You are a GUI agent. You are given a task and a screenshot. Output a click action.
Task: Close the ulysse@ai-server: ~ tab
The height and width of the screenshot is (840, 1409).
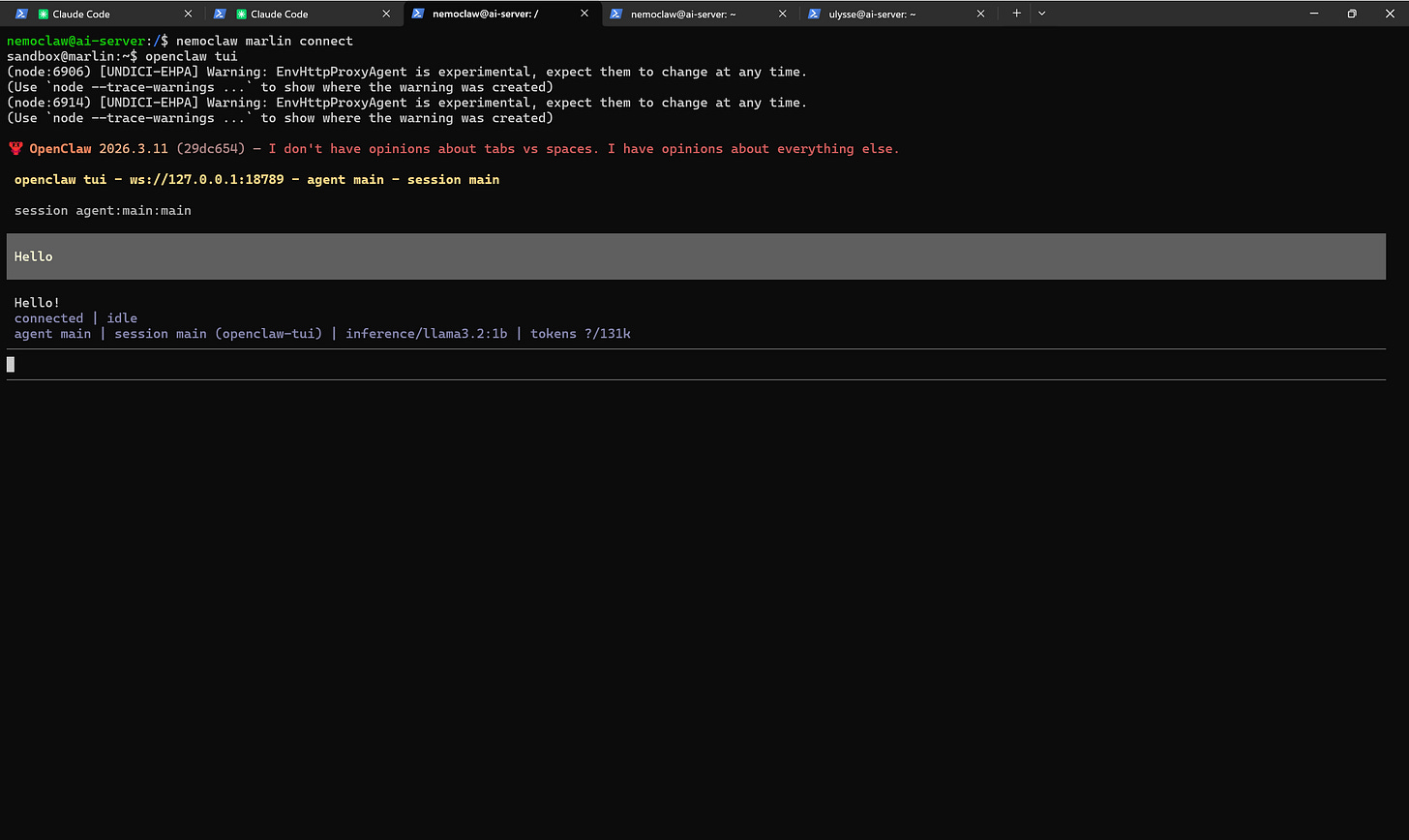[980, 14]
